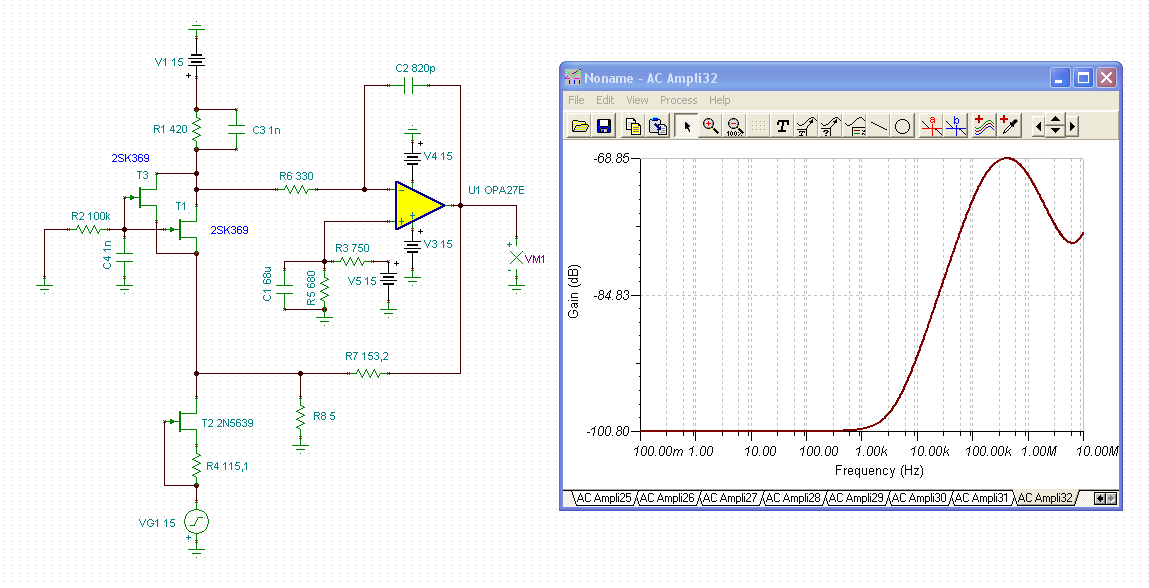The width and height of the screenshot is (1149, 588).
Task: Reset zoom to 100% magnifier
Action: tap(735, 126)
